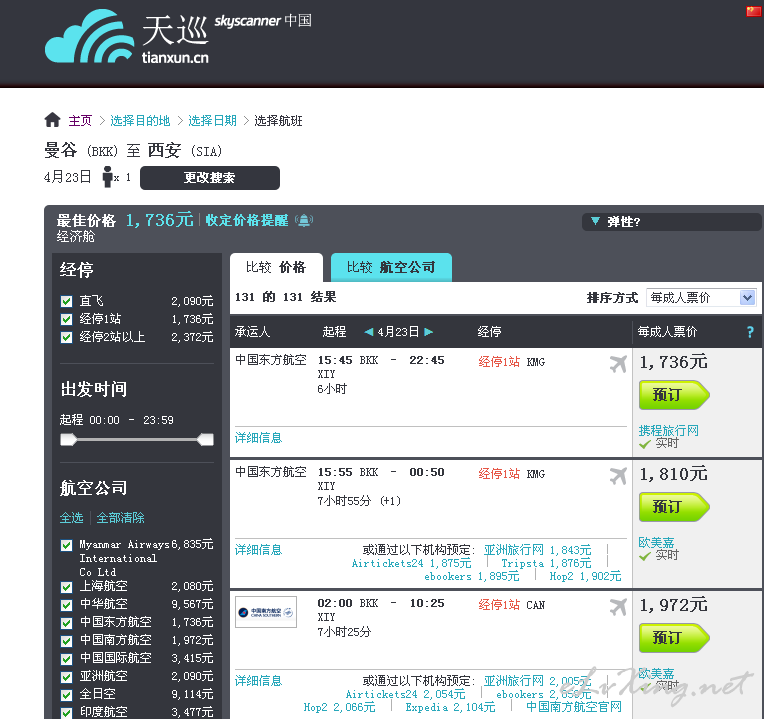Image resolution: width=764 pixels, height=719 pixels.
Task: Click plane icon on 1,736元 flight row
Action: tap(618, 363)
